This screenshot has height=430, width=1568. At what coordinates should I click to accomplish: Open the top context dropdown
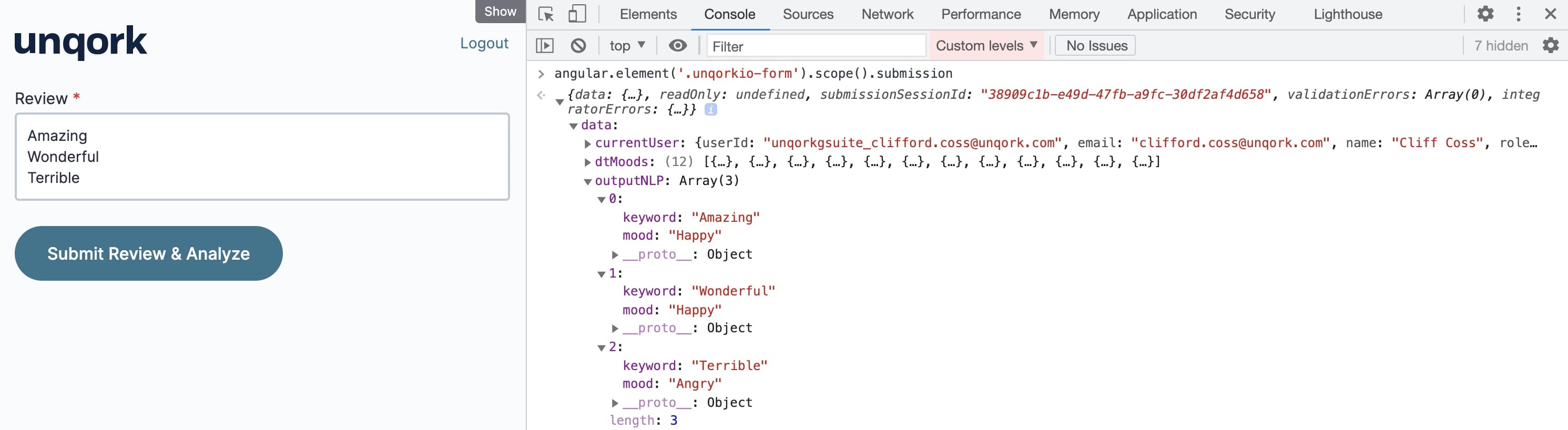click(x=627, y=46)
